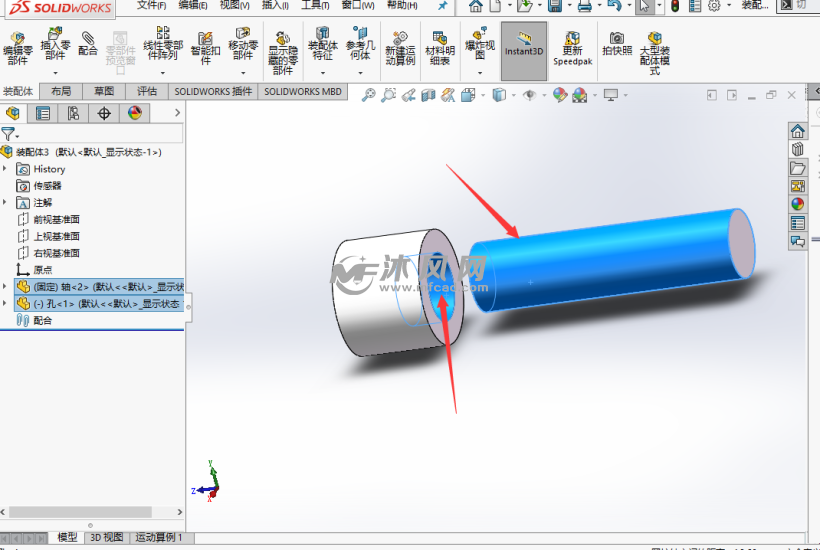Screen dimensions: 820x550
Task: Click the Zoom to Fit view icon
Action: point(369,95)
